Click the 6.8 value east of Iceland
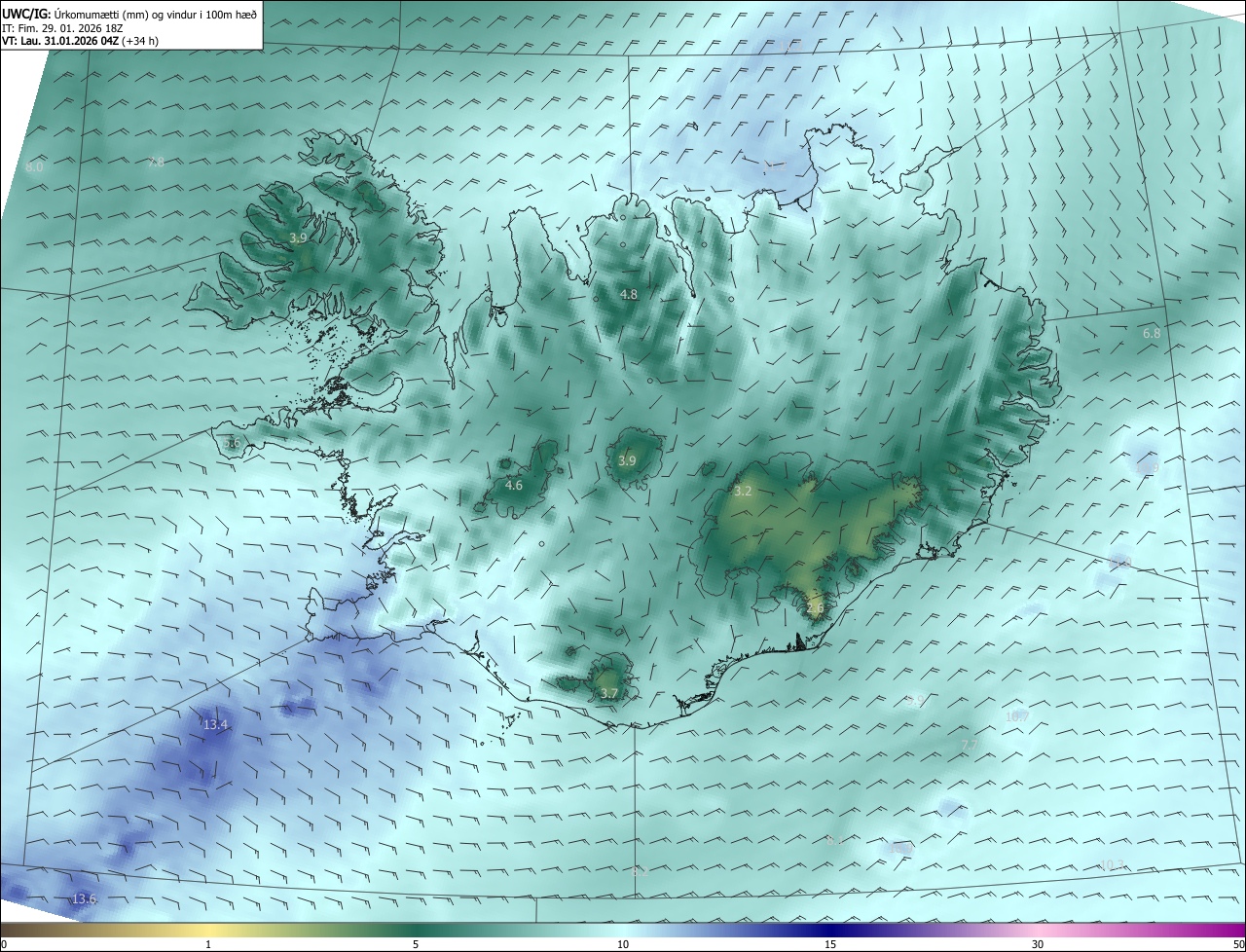 coord(1151,333)
